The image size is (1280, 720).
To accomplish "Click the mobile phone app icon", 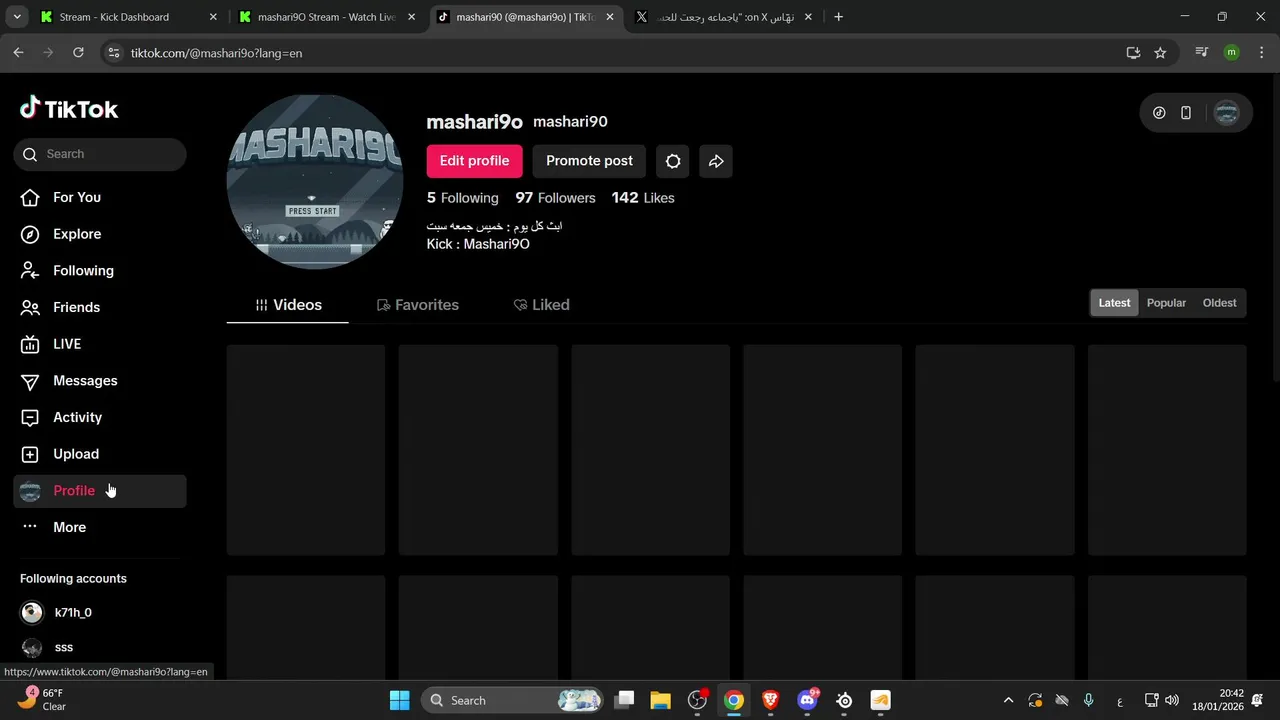I will tap(1186, 113).
